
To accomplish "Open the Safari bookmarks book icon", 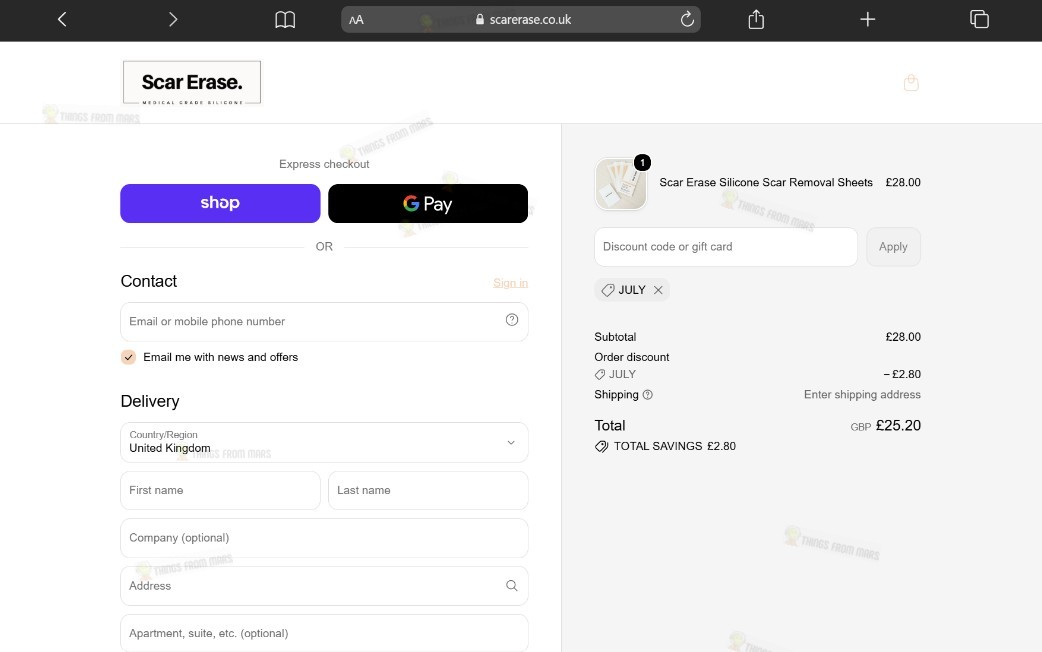I will pos(285,19).
